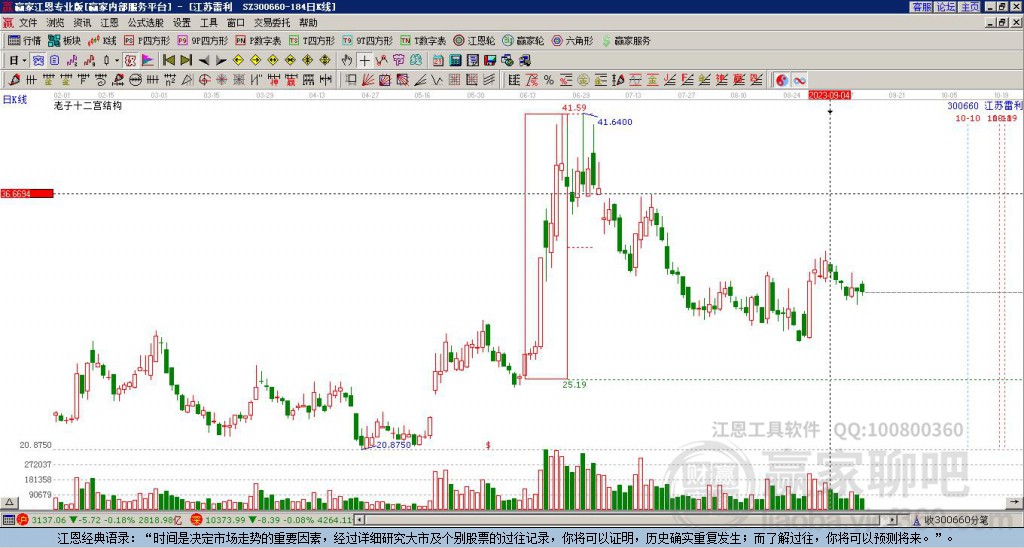Open the calendar date icon

point(438,61)
